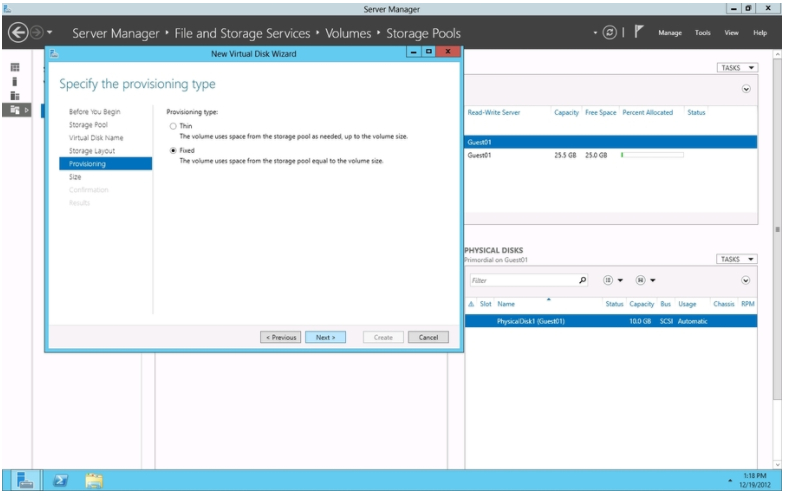This screenshot has height=496, width=785.
Task: Go to the Size wizard step
Action: coord(75,177)
